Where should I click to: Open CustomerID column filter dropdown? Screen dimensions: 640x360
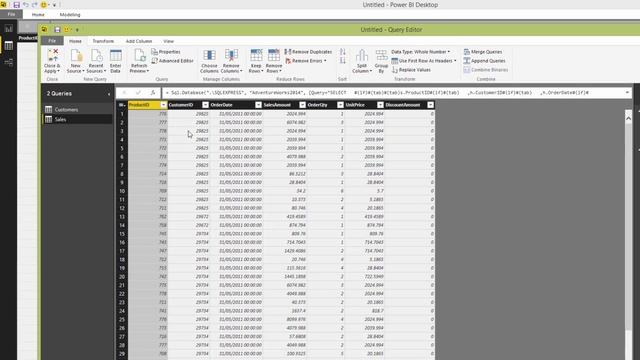[x=205, y=105]
